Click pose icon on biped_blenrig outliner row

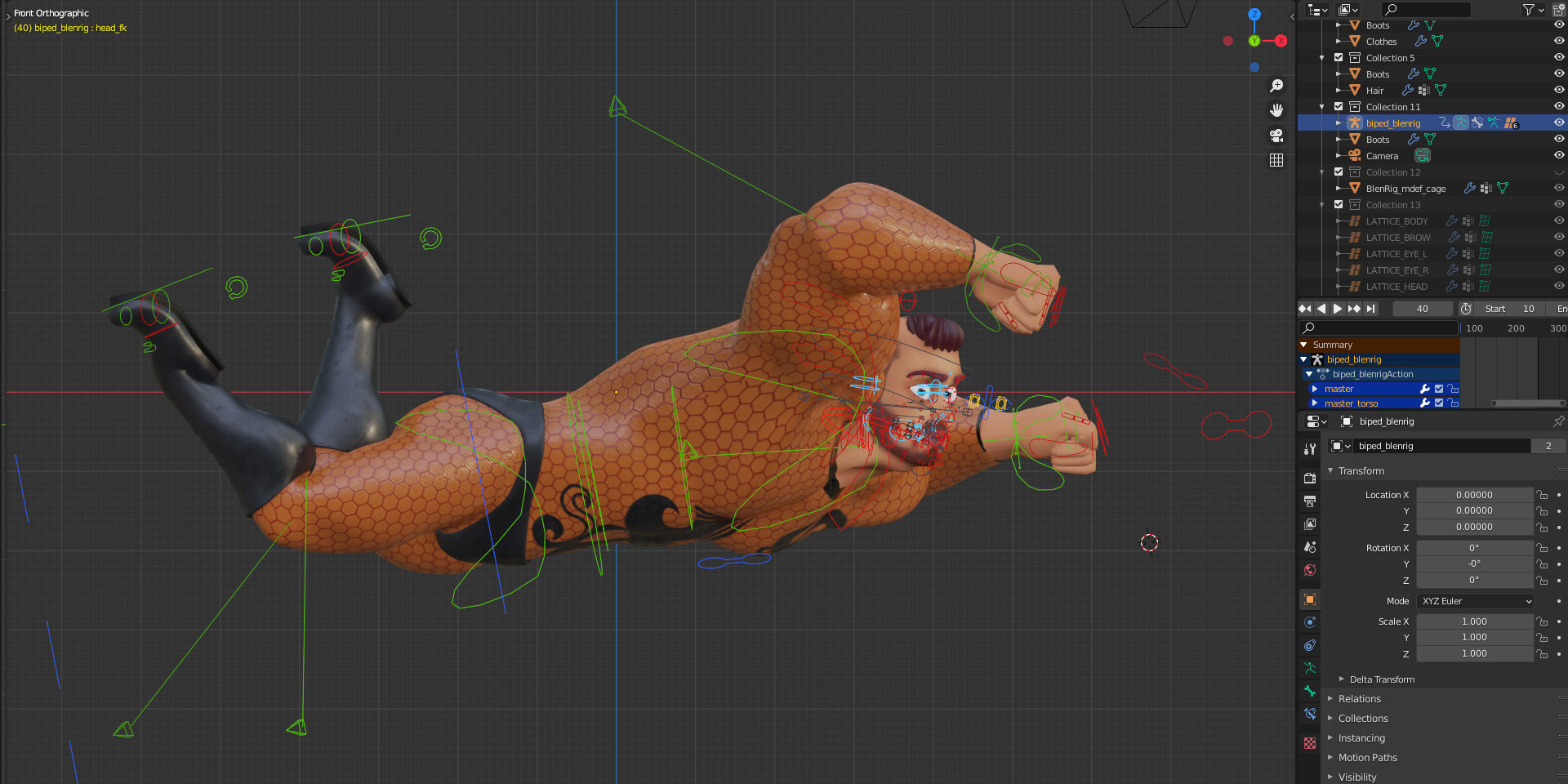[x=1461, y=122]
